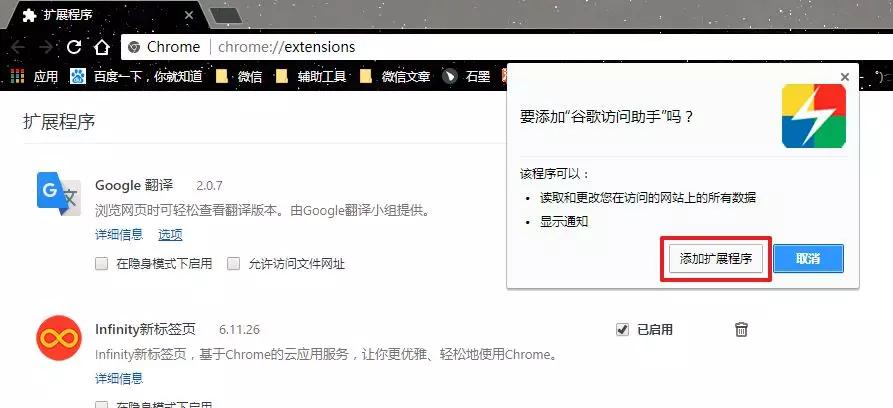Click the 取消 button in dialog
This screenshot has width=893, height=408.
click(x=808, y=259)
